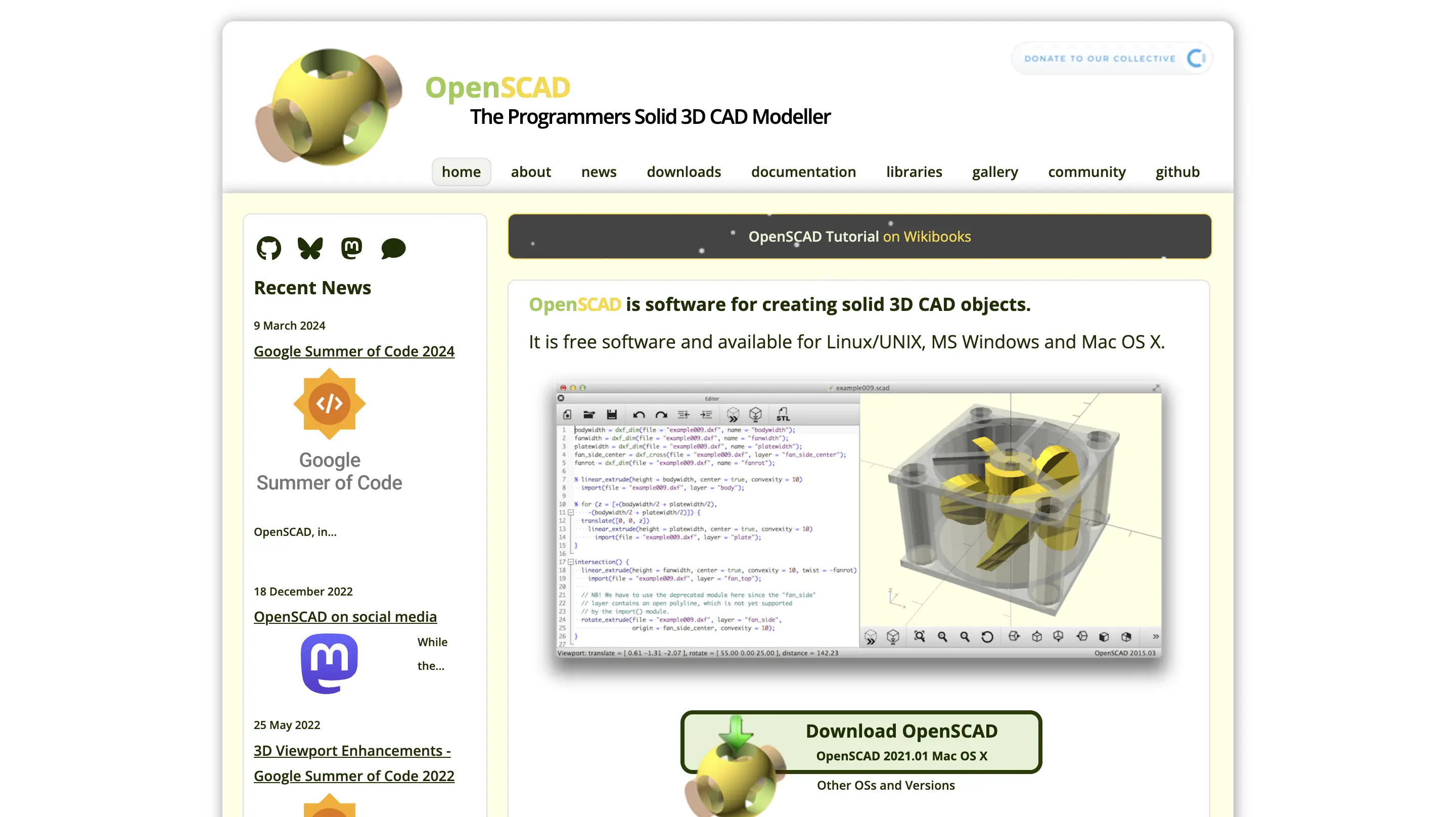Click the Google Summer of Code 2024 link
This screenshot has height=817, width=1456.
click(354, 350)
